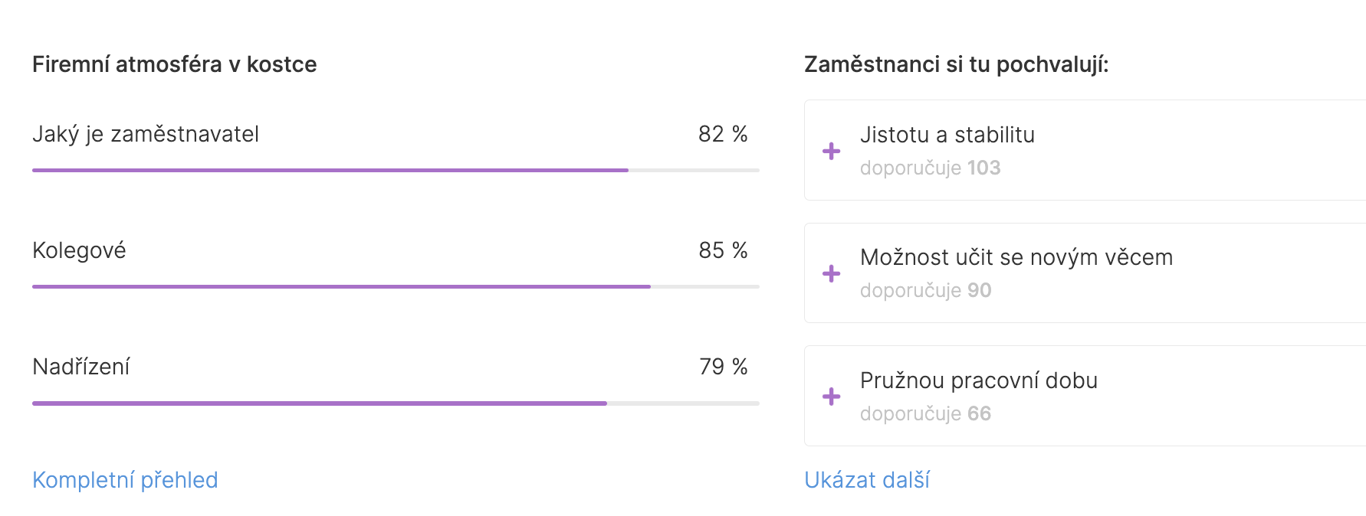Click the plus icon beside Pružnou pracovní dobu

click(831, 397)
